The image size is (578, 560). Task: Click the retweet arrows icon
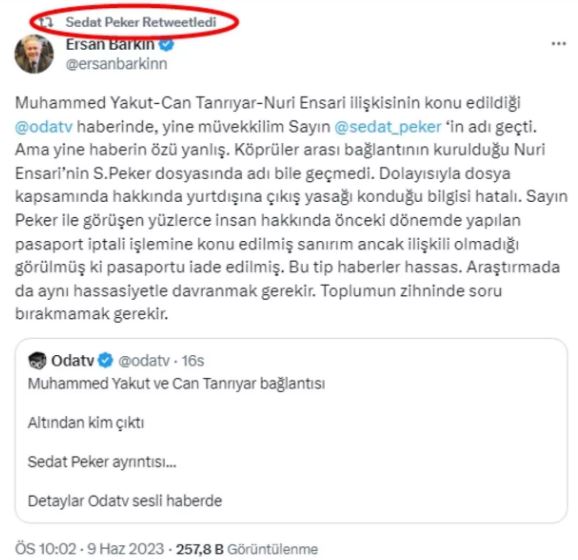point(46,22)
